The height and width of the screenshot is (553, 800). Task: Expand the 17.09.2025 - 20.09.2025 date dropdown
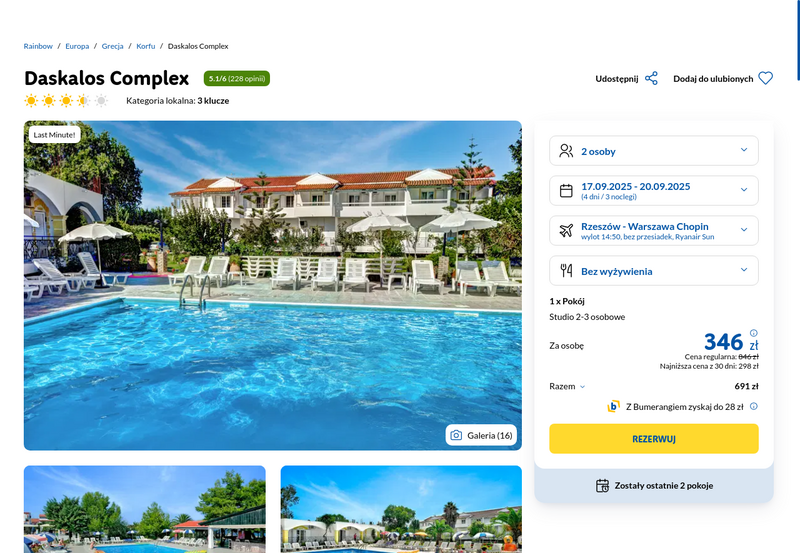[654, 190]
